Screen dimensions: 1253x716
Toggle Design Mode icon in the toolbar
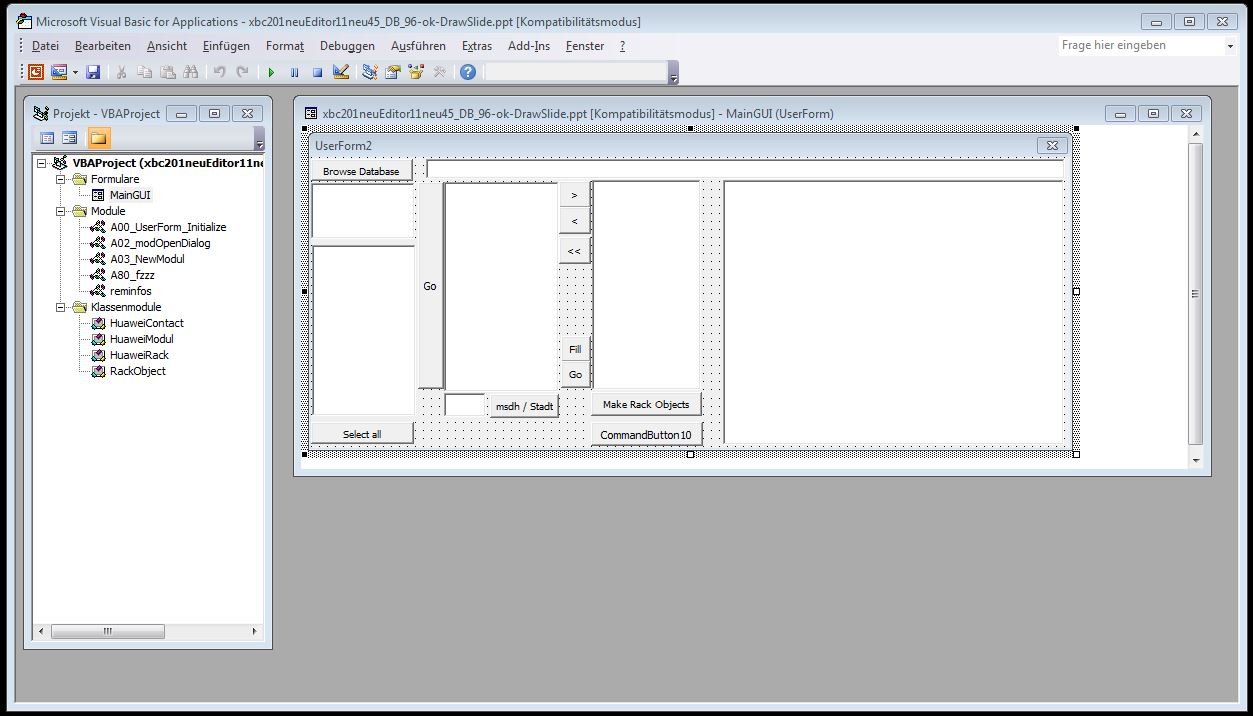[x=341, y=72]
